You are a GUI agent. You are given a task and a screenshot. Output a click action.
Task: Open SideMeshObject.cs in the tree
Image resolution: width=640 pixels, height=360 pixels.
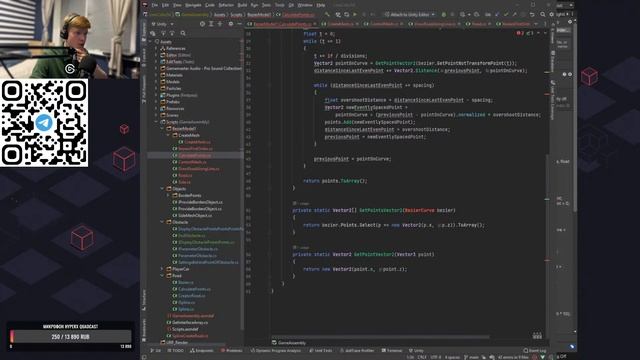click(x=192, y=216)
